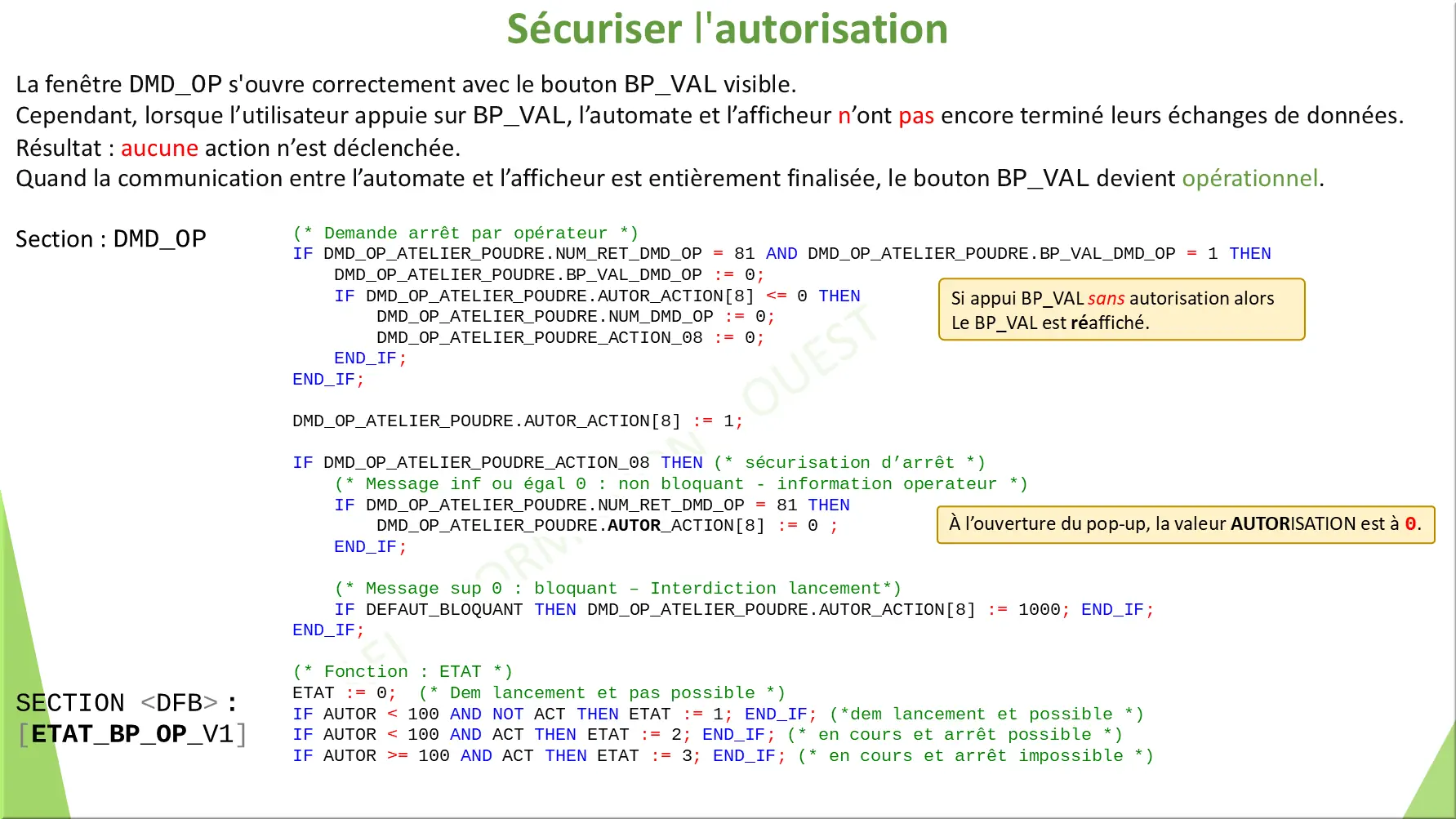Click the comment "(* Demande arrêt par opérateur *)"

click(x=465, y=234)
